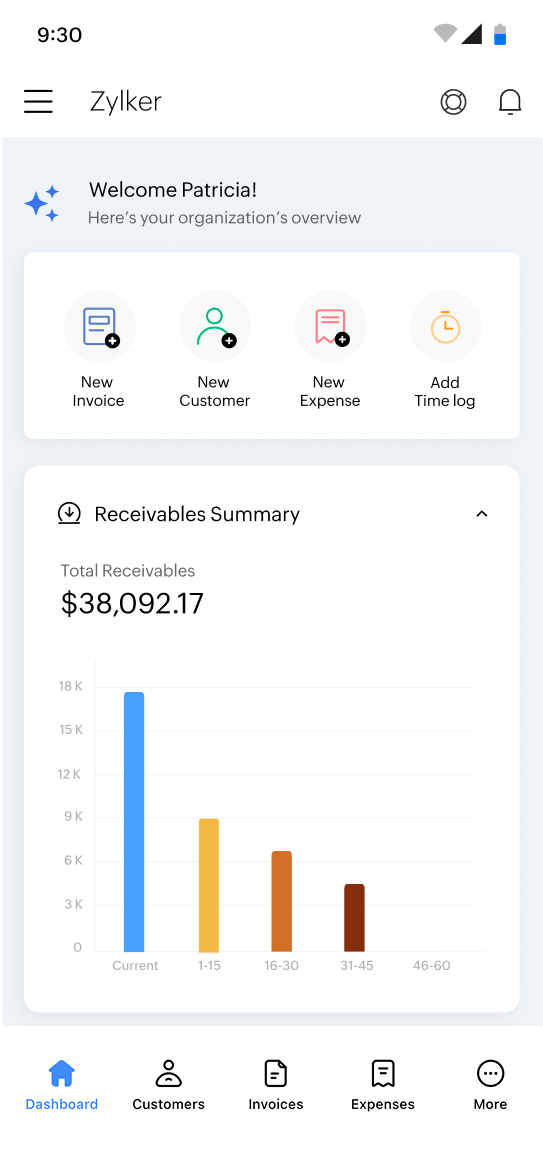This screenshot has height=1172, width=543.
Task: Click the "46-60" axis label
Action: (x=432, y=966)
